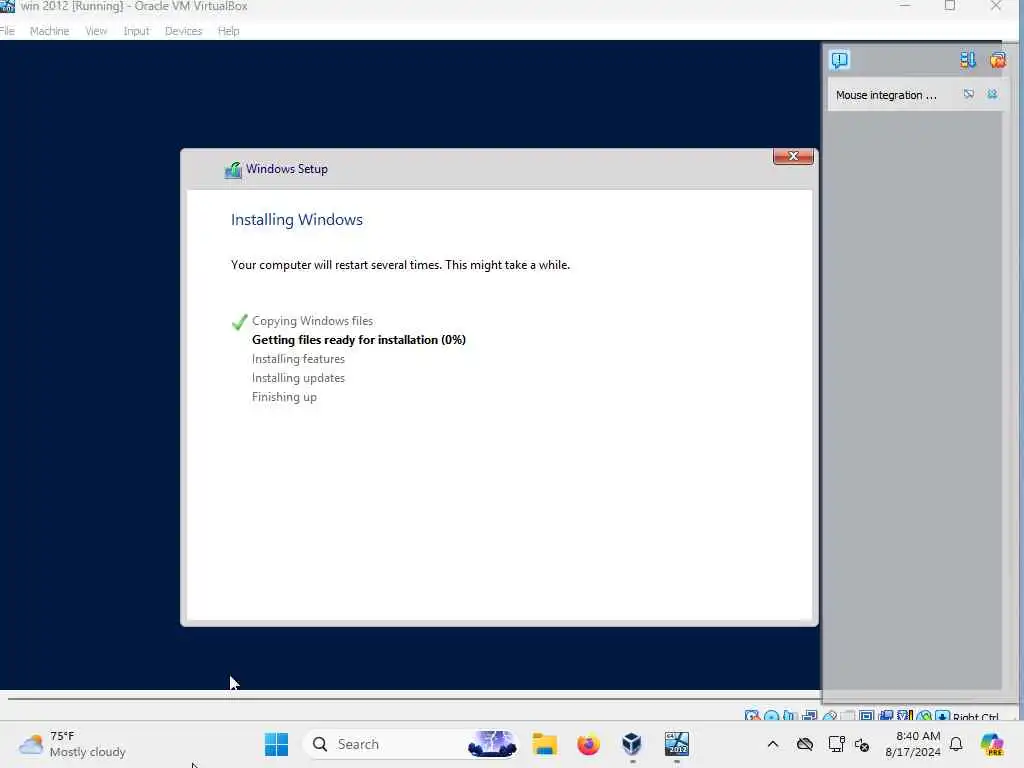Screen dimensions: 1024x768
Task: Open the weather widget showing 75°F
Action: pyautogui.click(x=72, y=744)
